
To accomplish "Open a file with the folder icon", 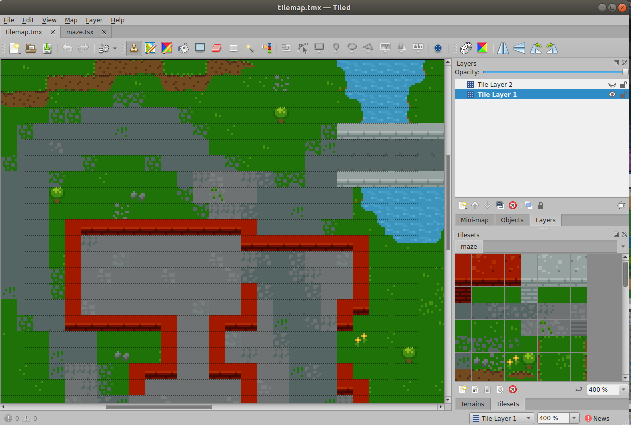I will coord(31,48).
